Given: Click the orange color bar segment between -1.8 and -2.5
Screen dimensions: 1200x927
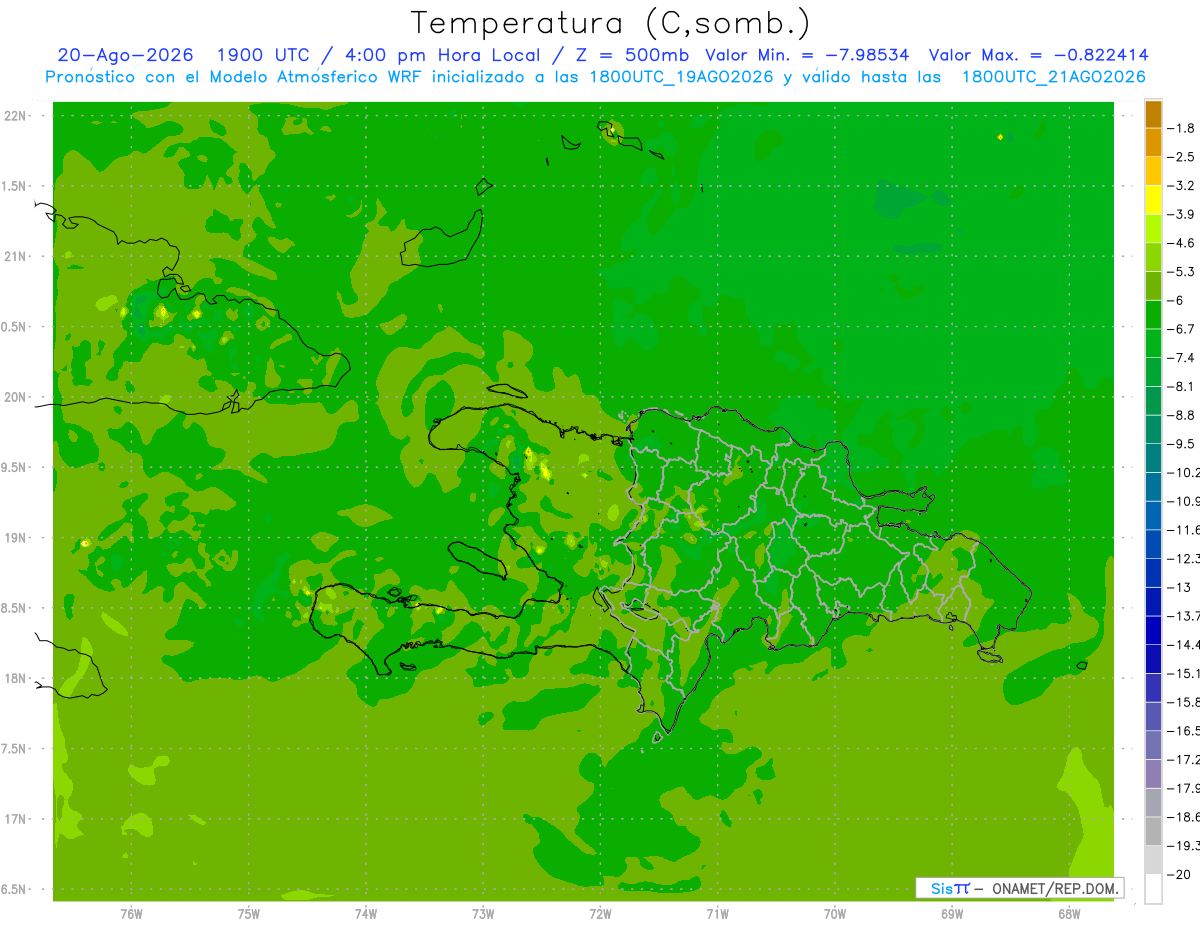Looking at the screenshot, I should pyautogui.click(x=1153, y=142).
